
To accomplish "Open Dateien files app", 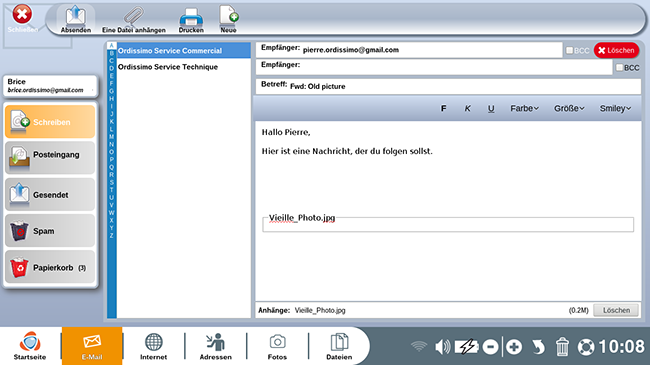I will (339, 346).
